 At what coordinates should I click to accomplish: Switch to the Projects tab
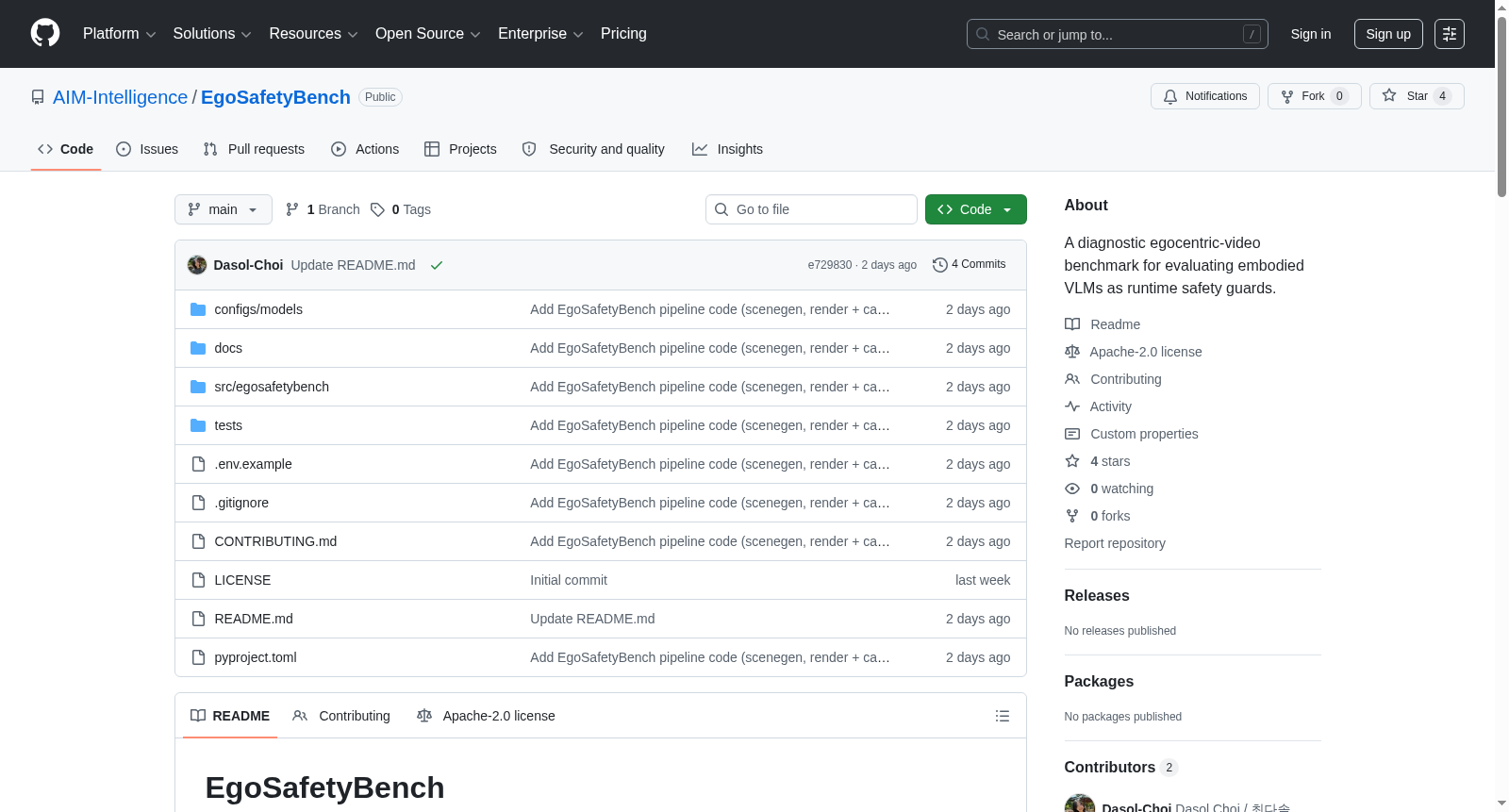[x=460, y=149]
